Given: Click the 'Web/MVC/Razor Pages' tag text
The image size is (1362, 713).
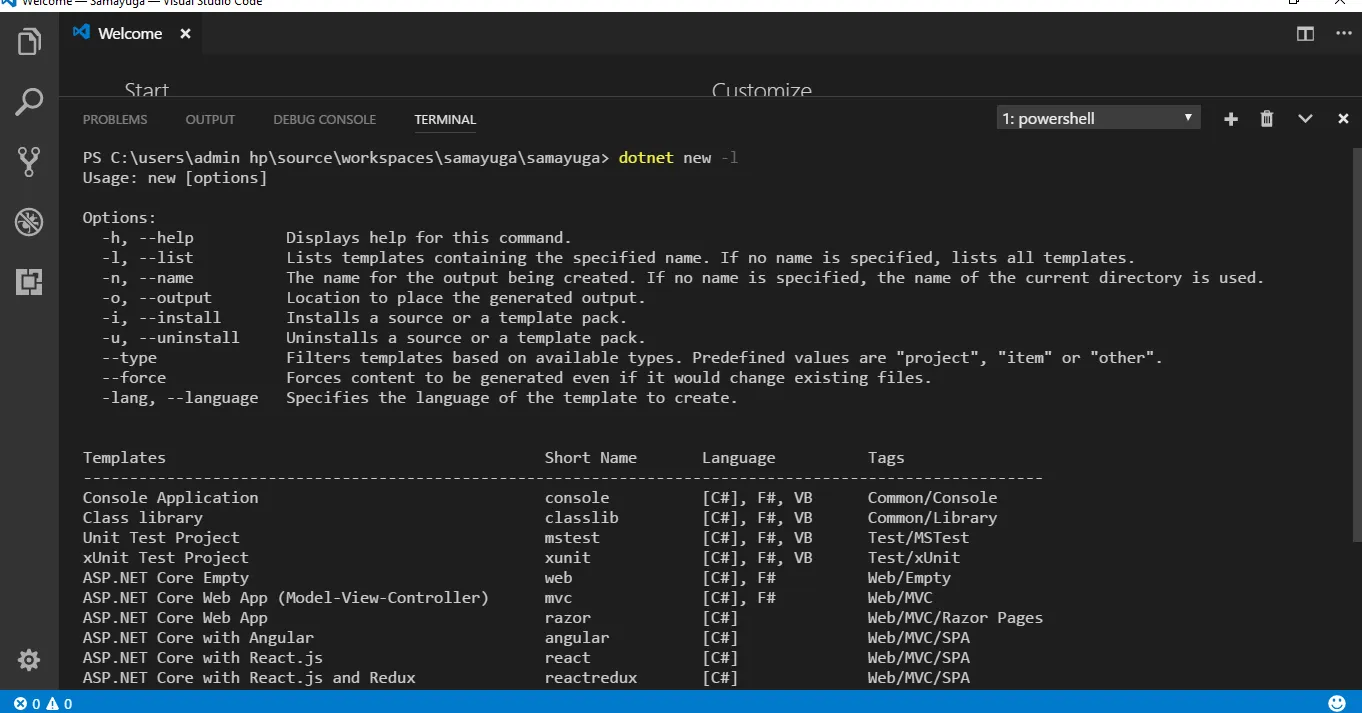Looking at the screenshot, I should pos(955,617).
